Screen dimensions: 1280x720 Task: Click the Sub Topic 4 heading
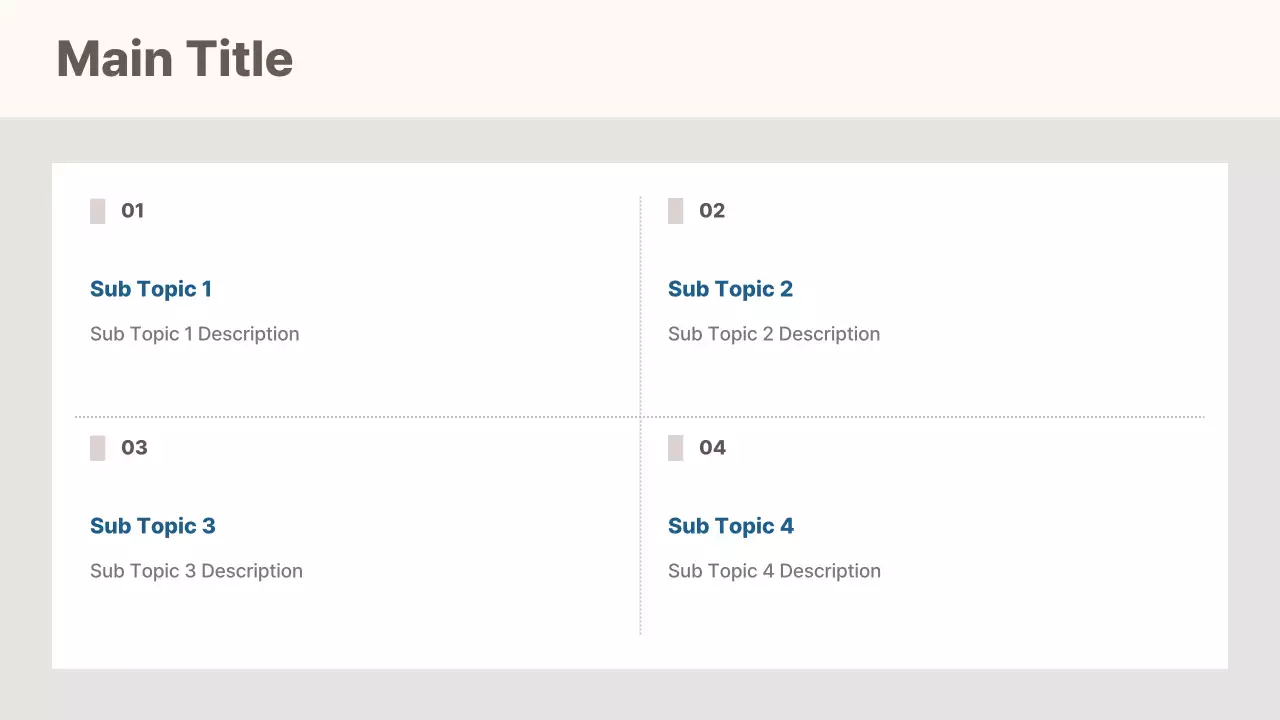pyautogui.click(x=731, y=526)
